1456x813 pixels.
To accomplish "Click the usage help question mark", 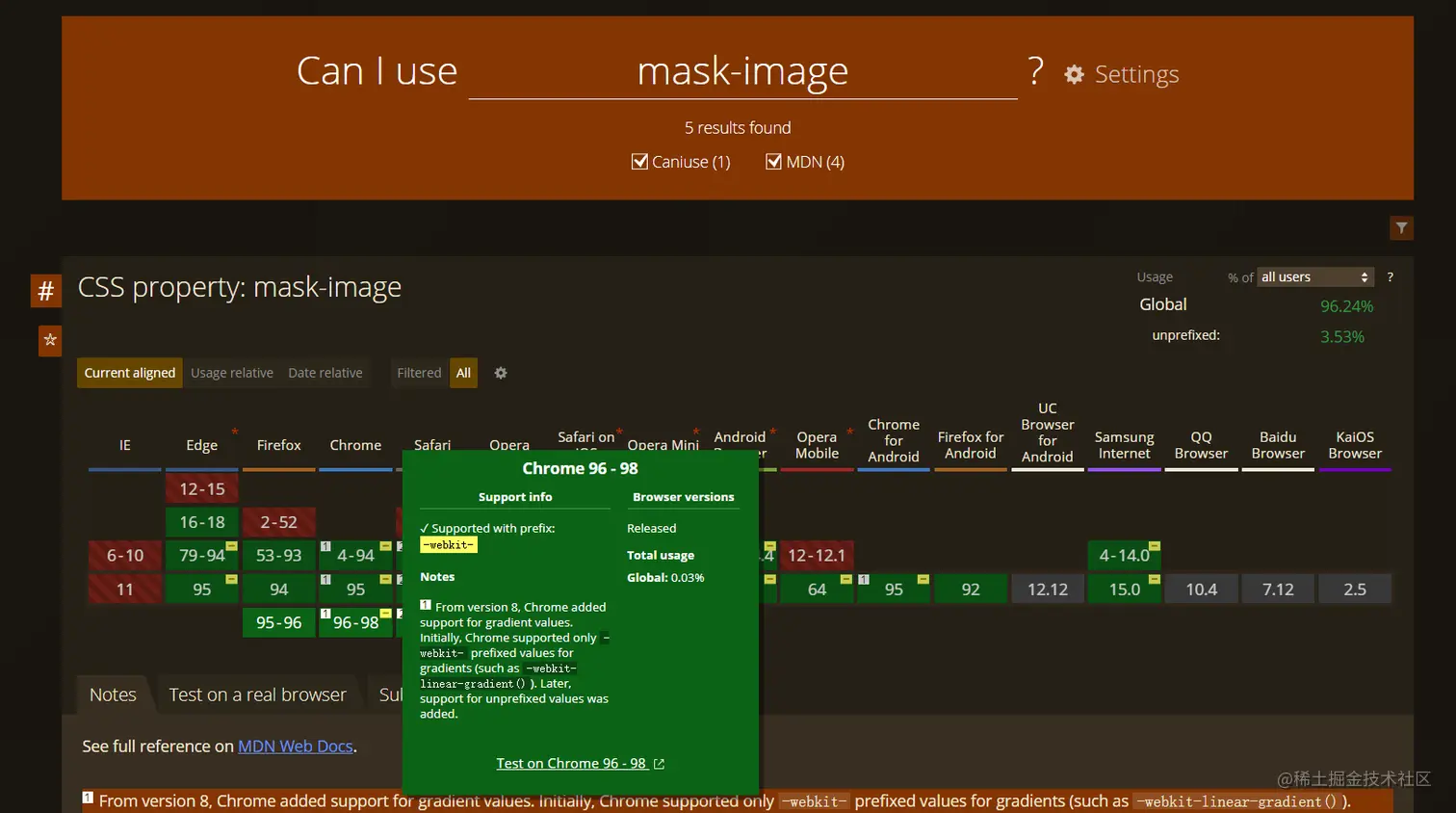I will pos(1390,277).
